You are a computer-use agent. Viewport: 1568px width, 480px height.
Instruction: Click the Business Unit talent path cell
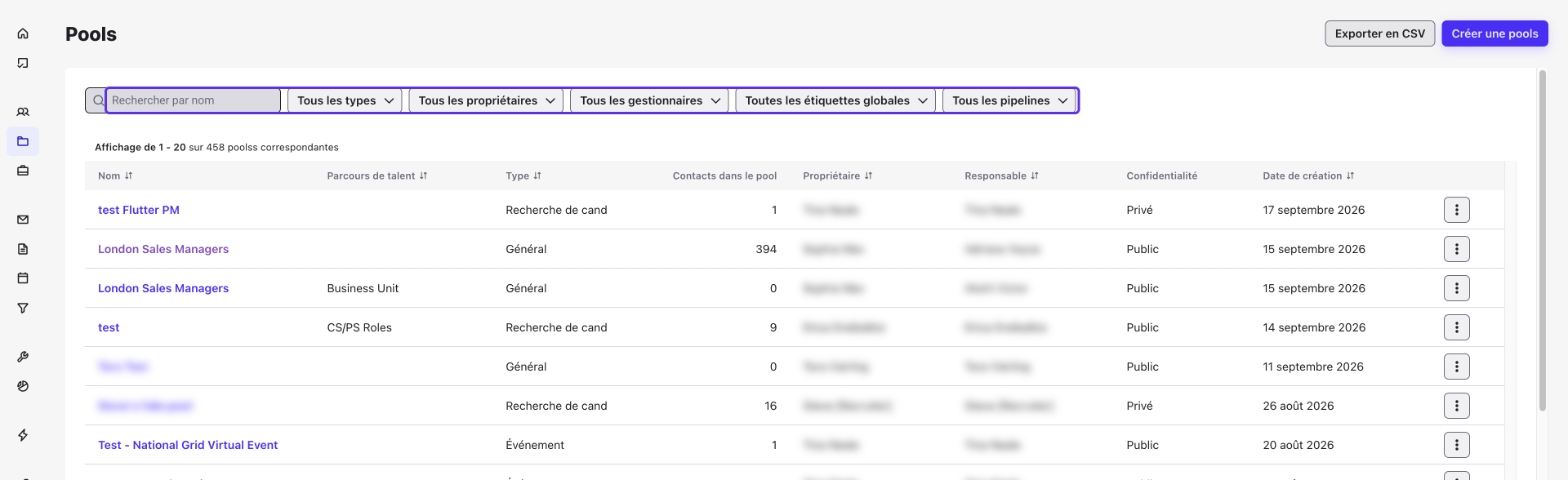[363, 288]
